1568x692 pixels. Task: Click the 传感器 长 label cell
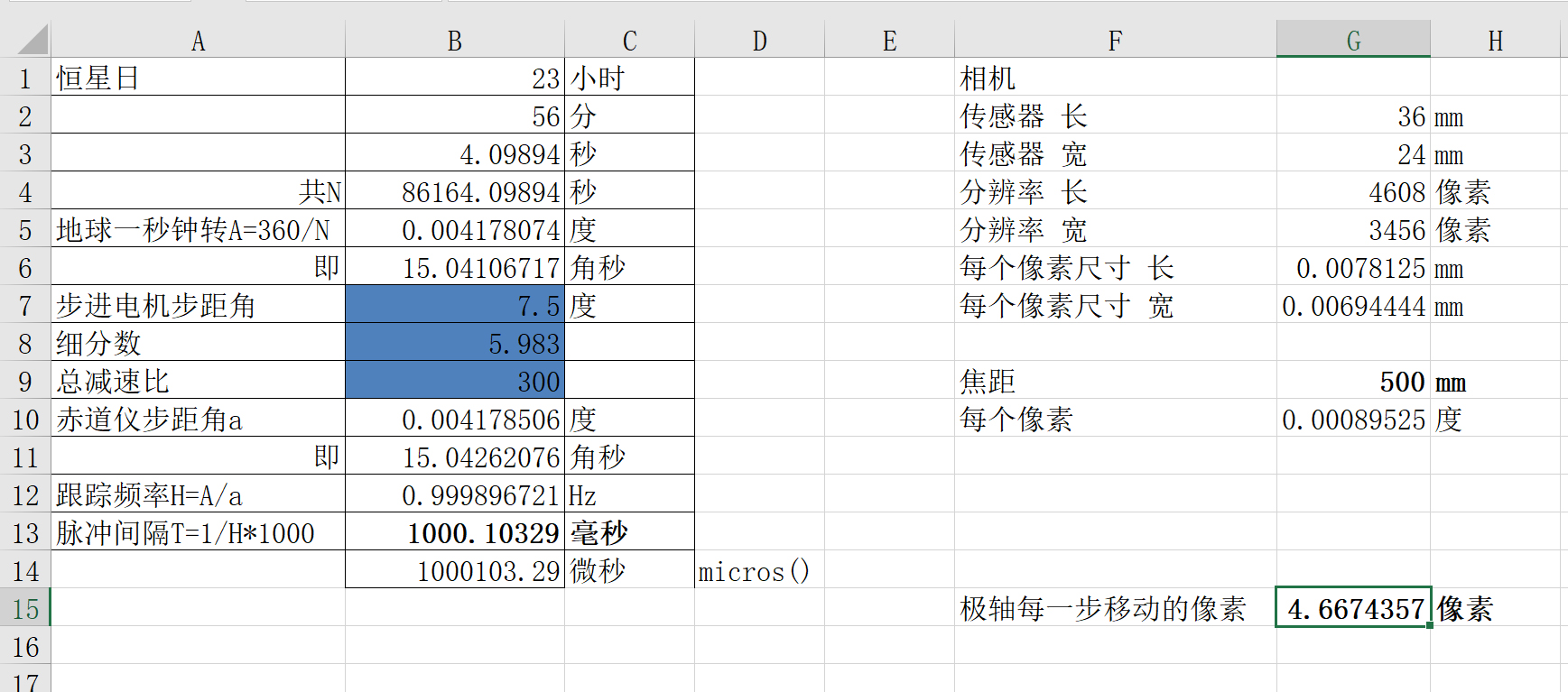(x=1116, y=115)
